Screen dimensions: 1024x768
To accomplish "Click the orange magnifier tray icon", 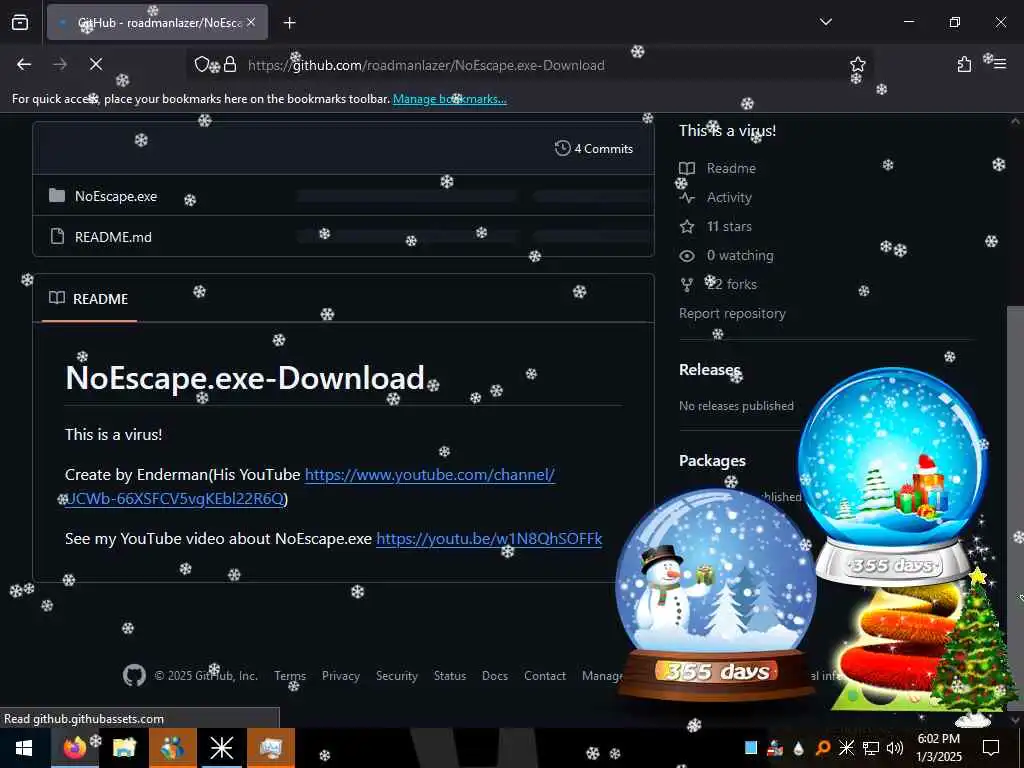I will pyautogui.click(x=823, y=748).
